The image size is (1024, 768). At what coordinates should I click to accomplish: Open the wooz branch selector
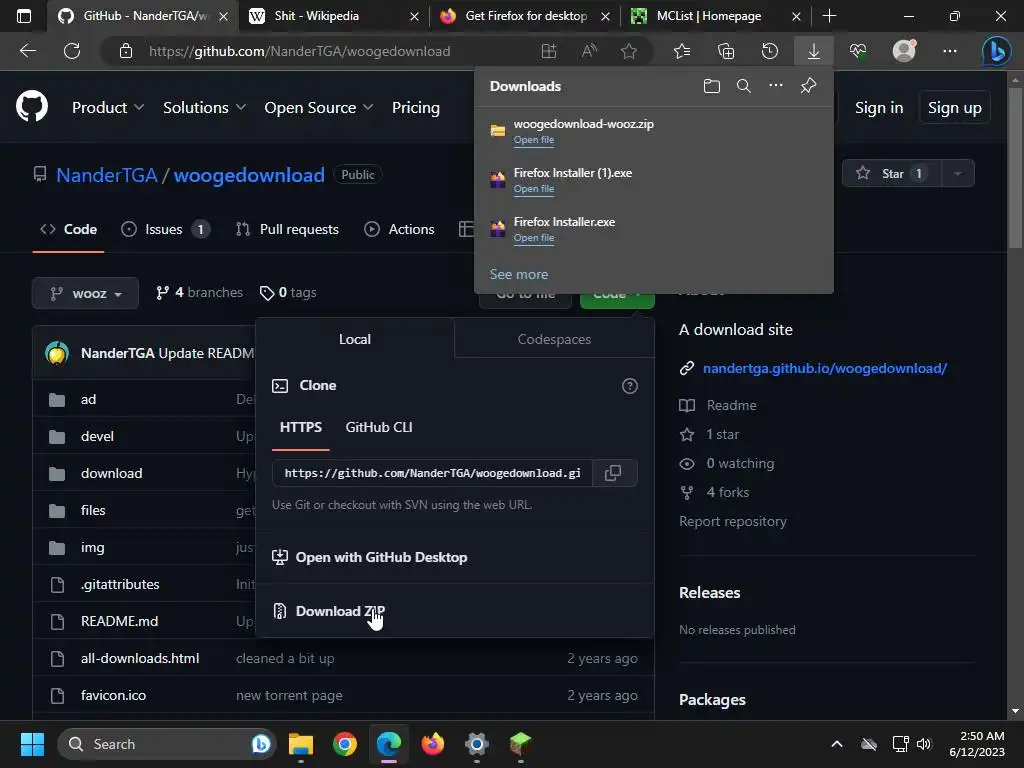pos(86,293)
